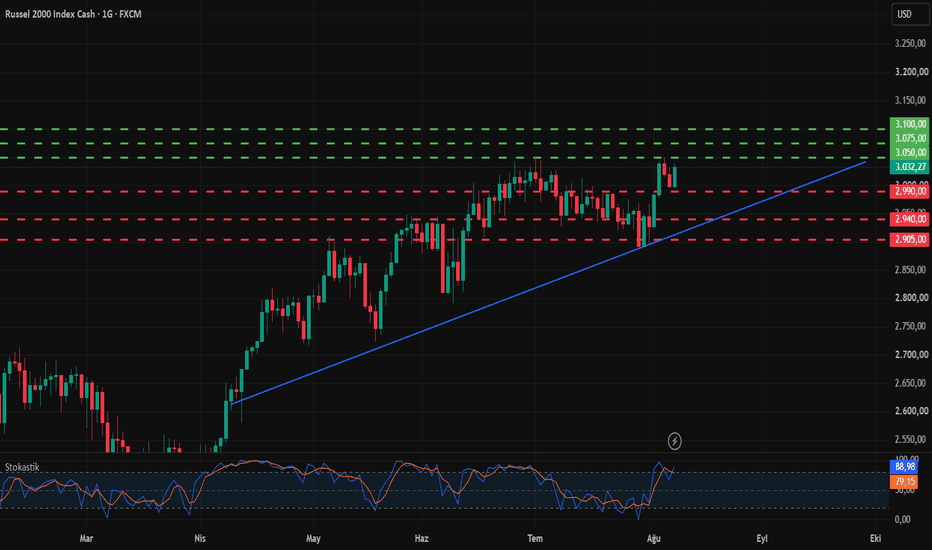
Task: Click the Haz label on time axis
Action: 421,538
